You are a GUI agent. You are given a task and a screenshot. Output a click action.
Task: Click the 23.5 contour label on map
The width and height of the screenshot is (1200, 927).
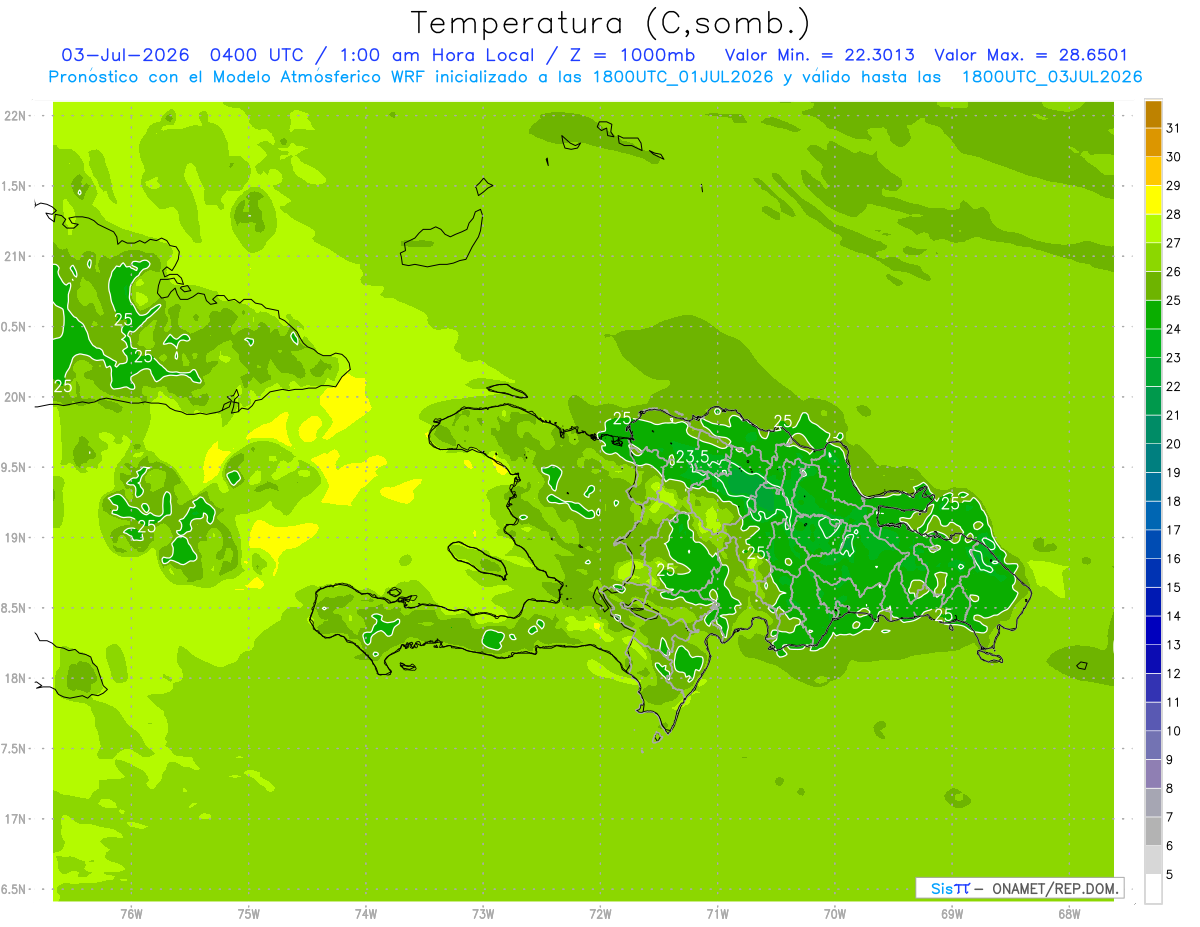tap(693, 457)
